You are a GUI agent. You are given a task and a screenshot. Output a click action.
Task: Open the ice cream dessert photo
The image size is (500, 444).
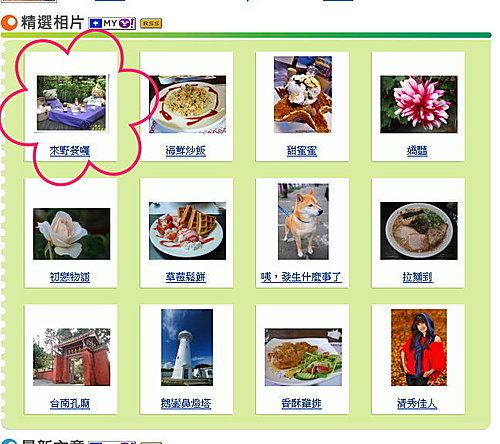tap(303, 95)
